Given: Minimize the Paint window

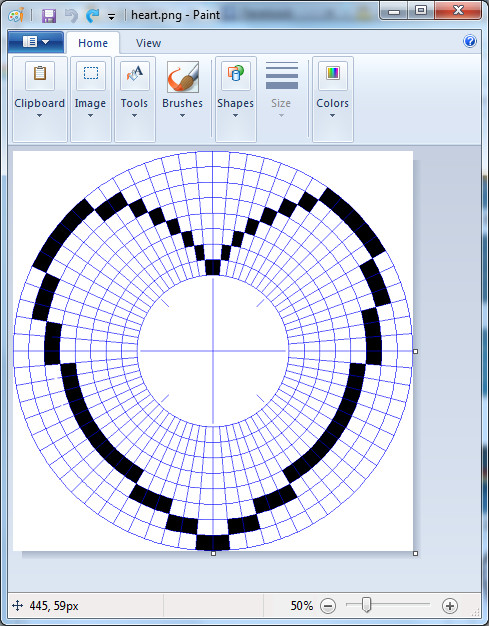Looking at the screenshot, I should point(394,12).
